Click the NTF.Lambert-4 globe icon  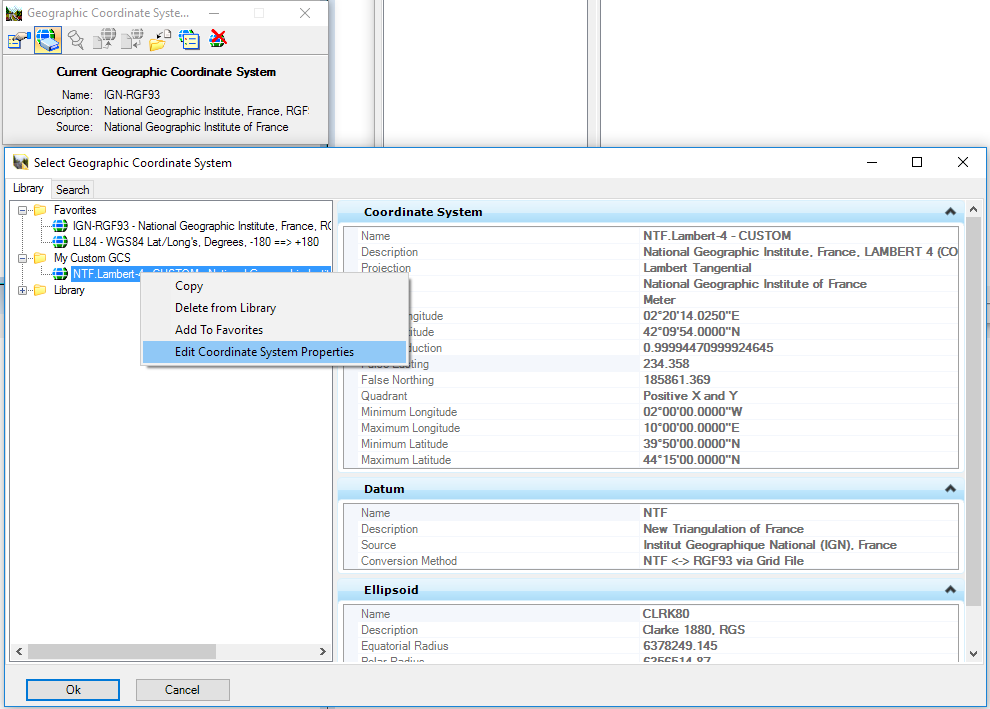pyautogui.click(x=60, y=274)
